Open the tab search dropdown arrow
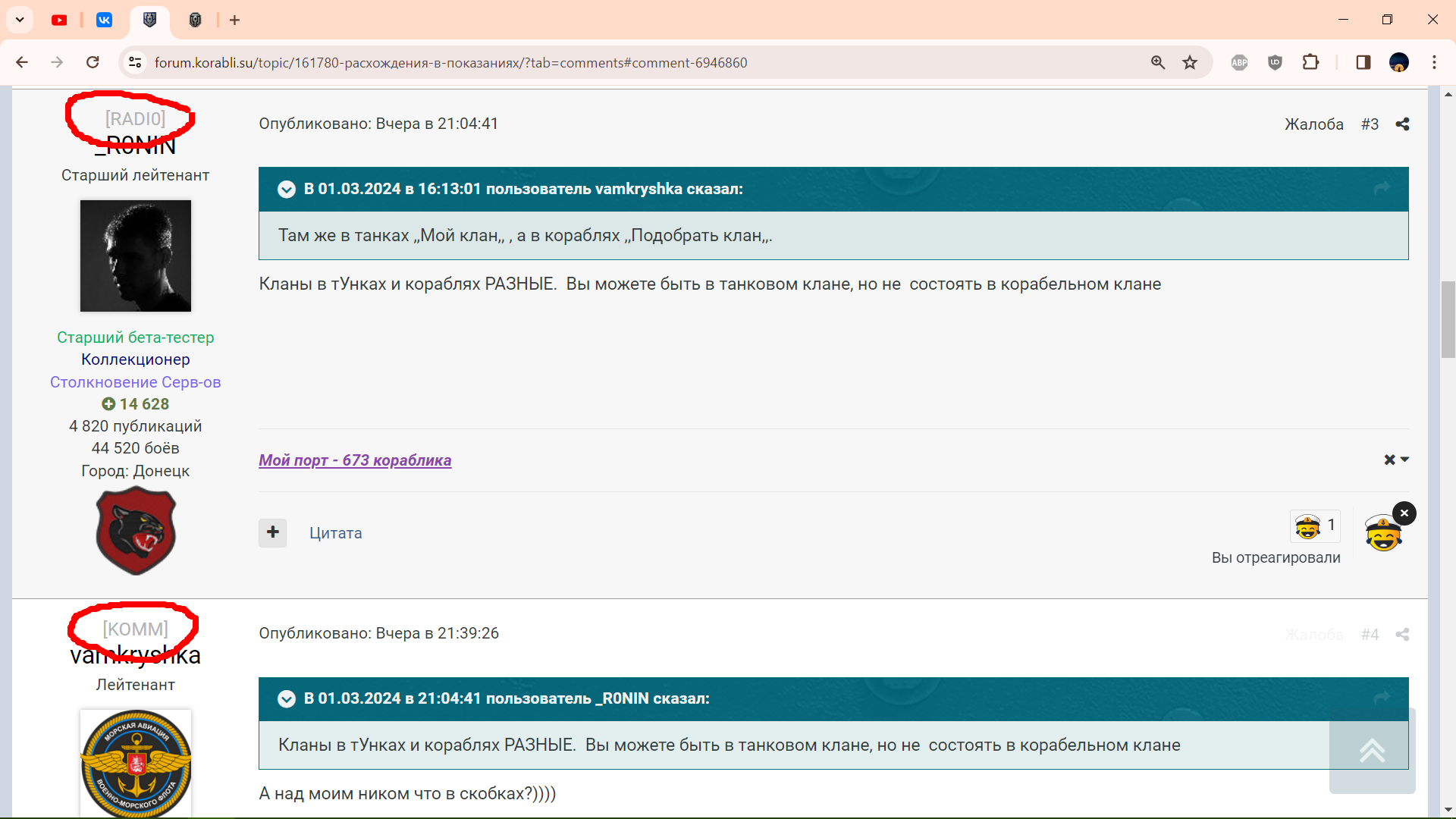 (x=20, y=20)
